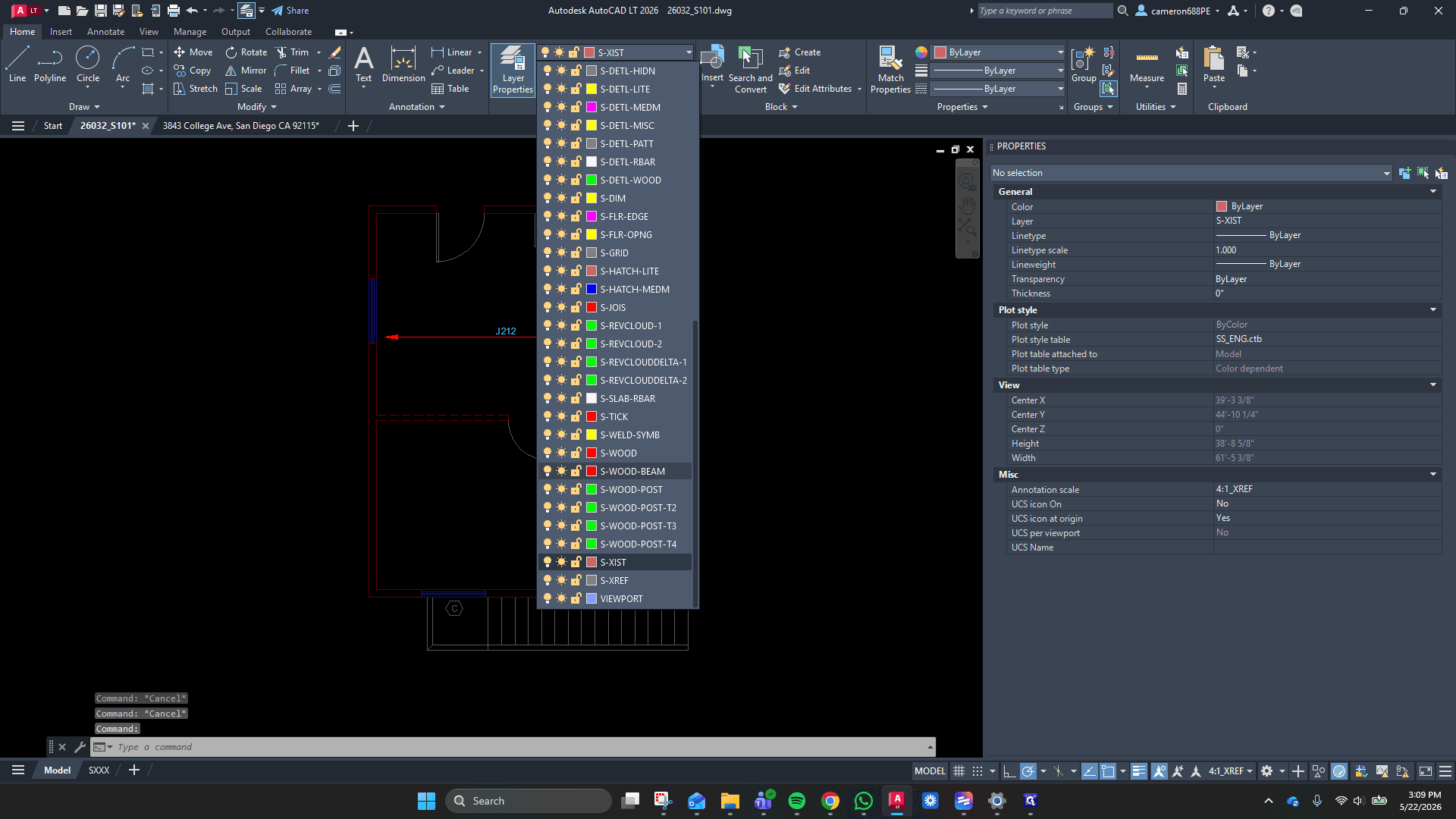The height and width of the screenshot is (819, 1456).
Task: Activate the Stretch tool
Action: [195, 89]
